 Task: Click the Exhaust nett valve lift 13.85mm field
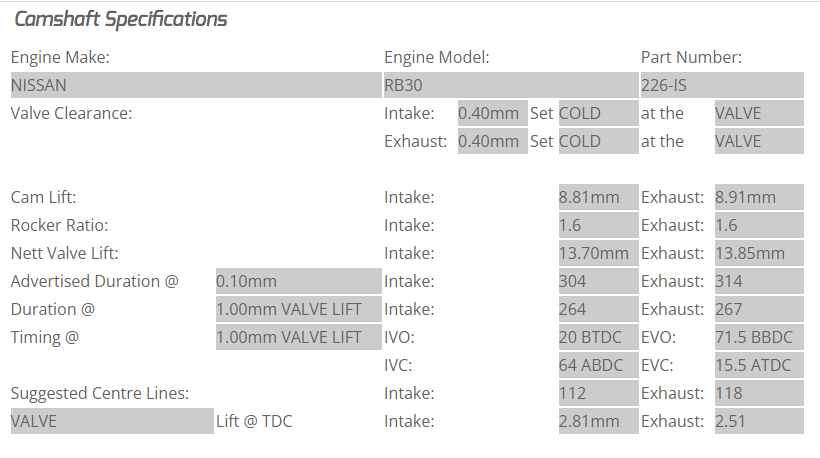759,253
